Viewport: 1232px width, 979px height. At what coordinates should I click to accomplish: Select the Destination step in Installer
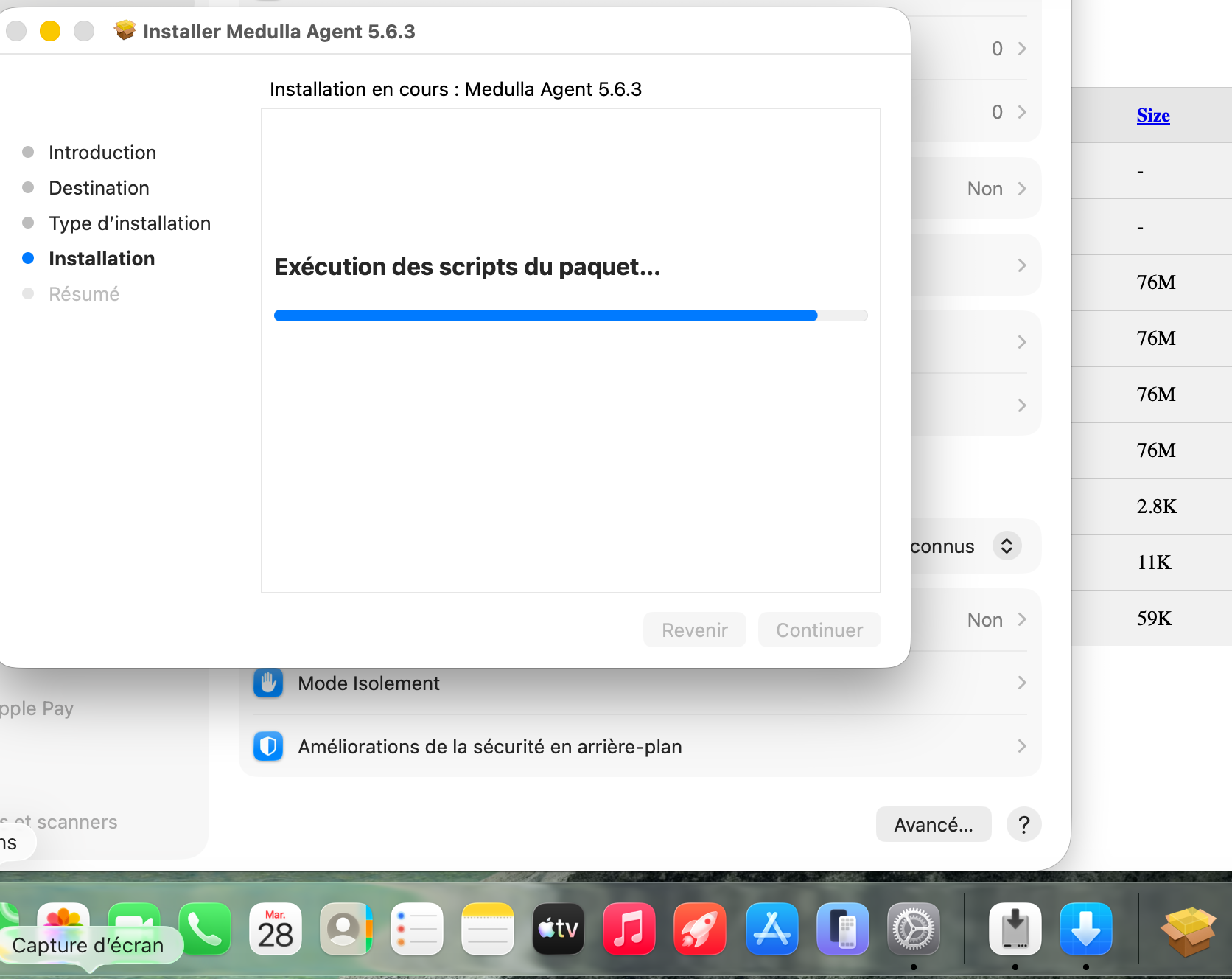99,188
